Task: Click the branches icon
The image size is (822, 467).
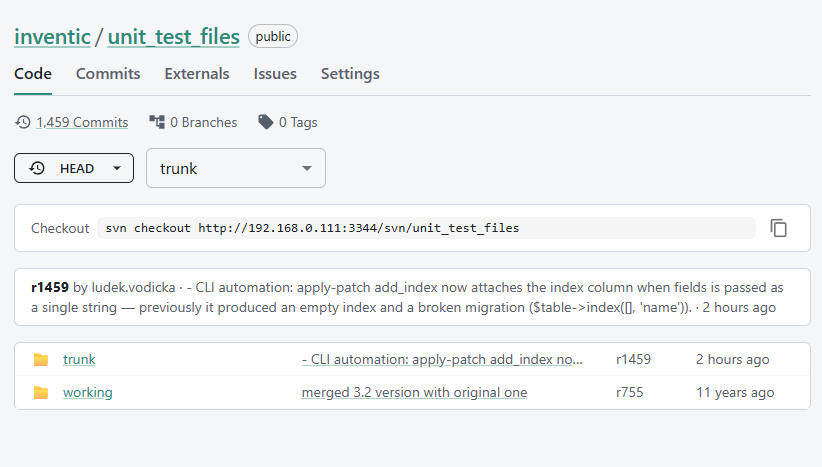Action: click(x=157, y=122)
